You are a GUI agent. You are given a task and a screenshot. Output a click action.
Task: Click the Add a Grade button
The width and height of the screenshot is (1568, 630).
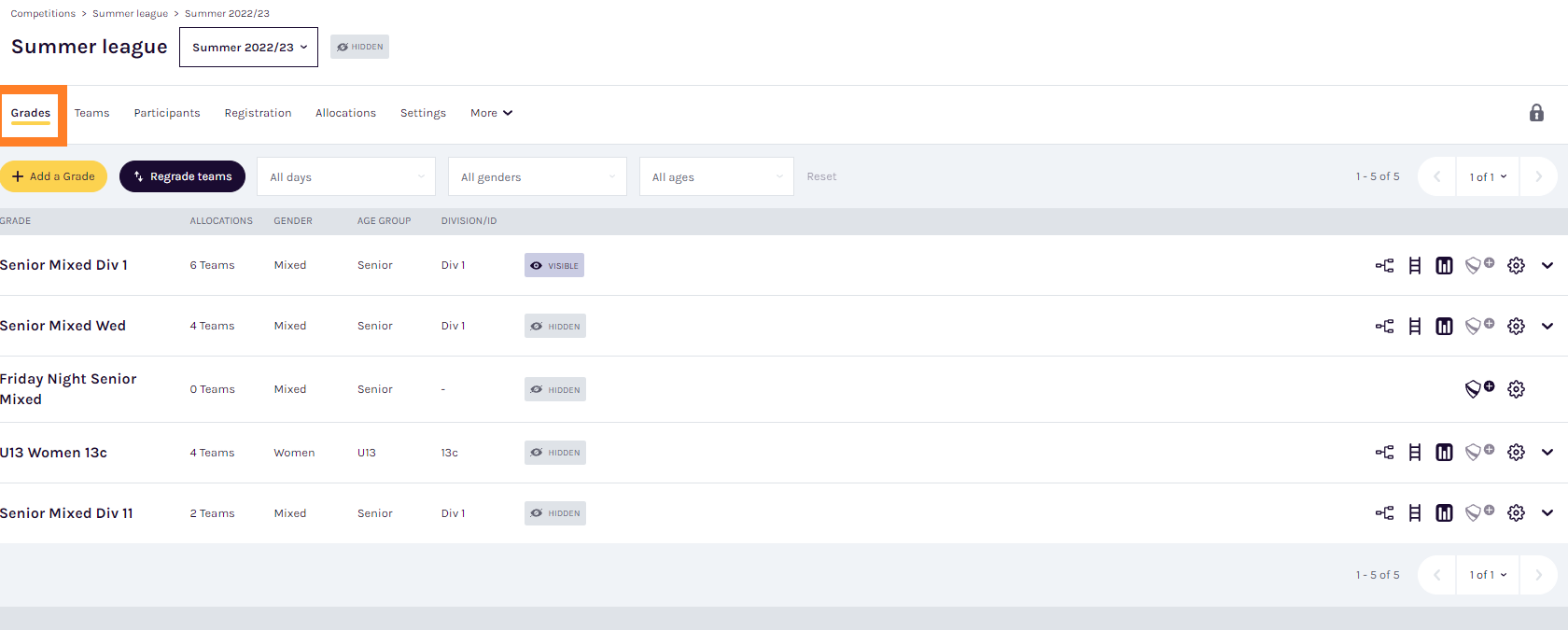[53, 176]
